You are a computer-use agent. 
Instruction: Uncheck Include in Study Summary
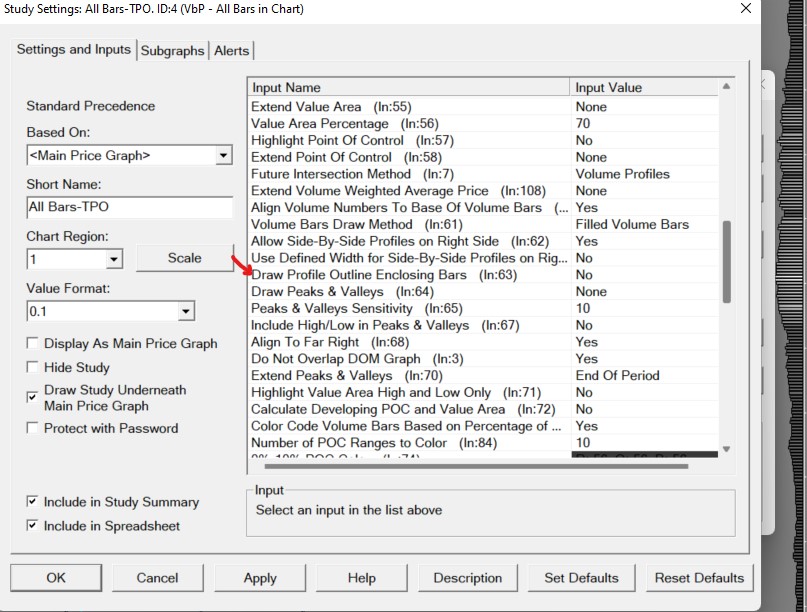point(32,501)
